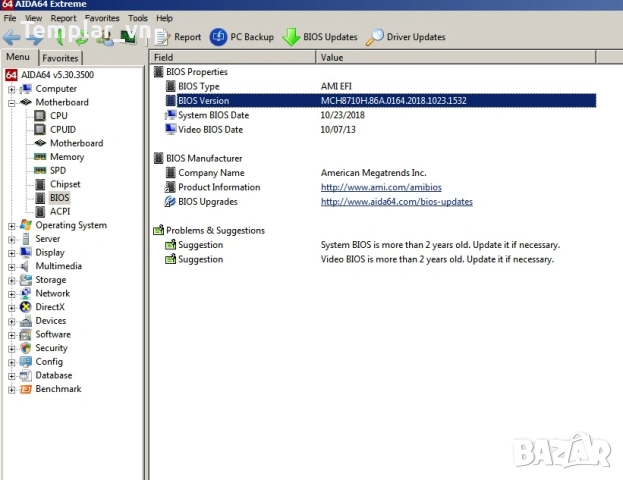The width and height of the screenshot is (623, 480).
Task: Click the Server tree icon
Action: (x=26, y=239)
